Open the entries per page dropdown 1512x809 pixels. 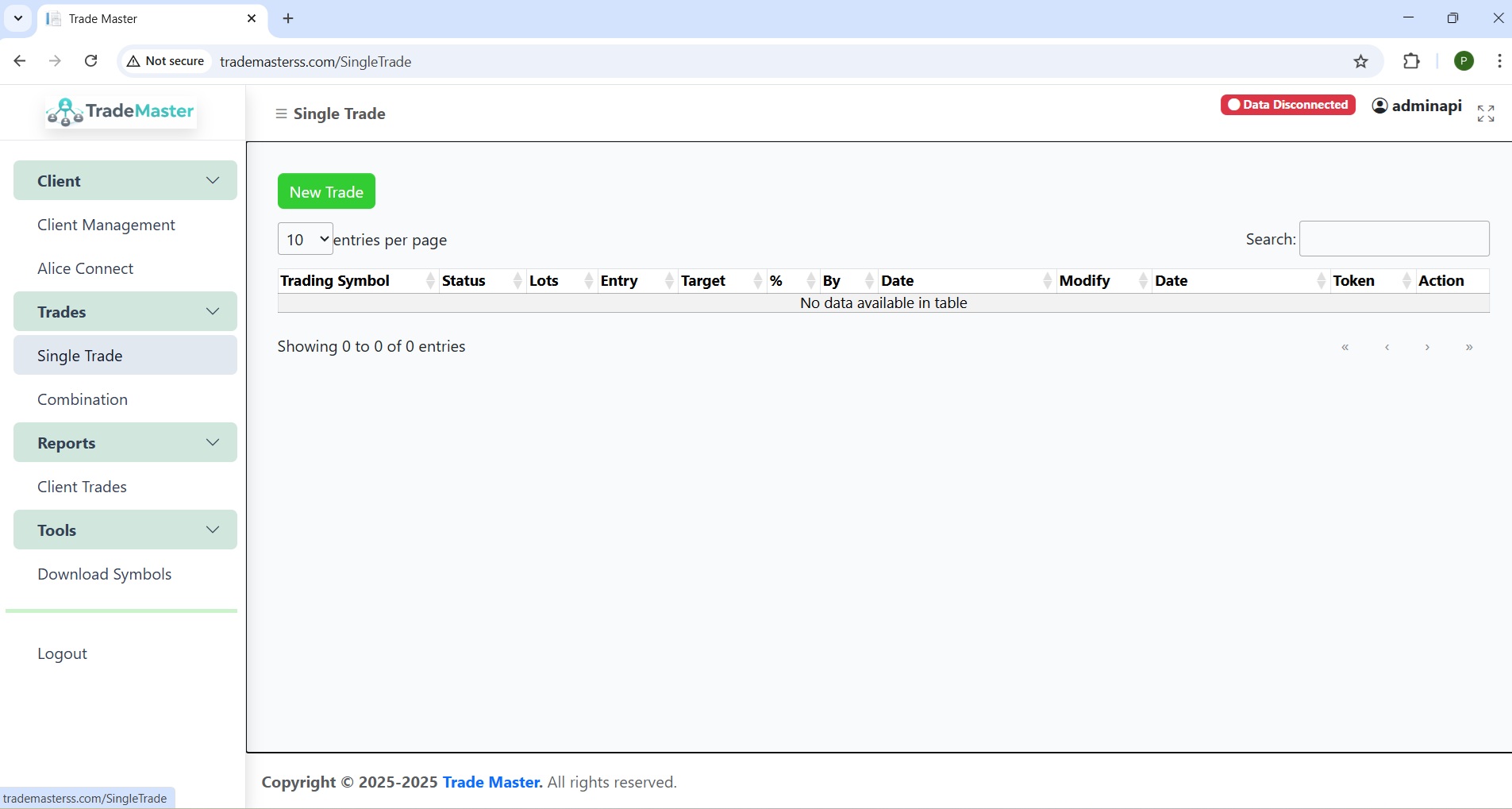point(306,239)
